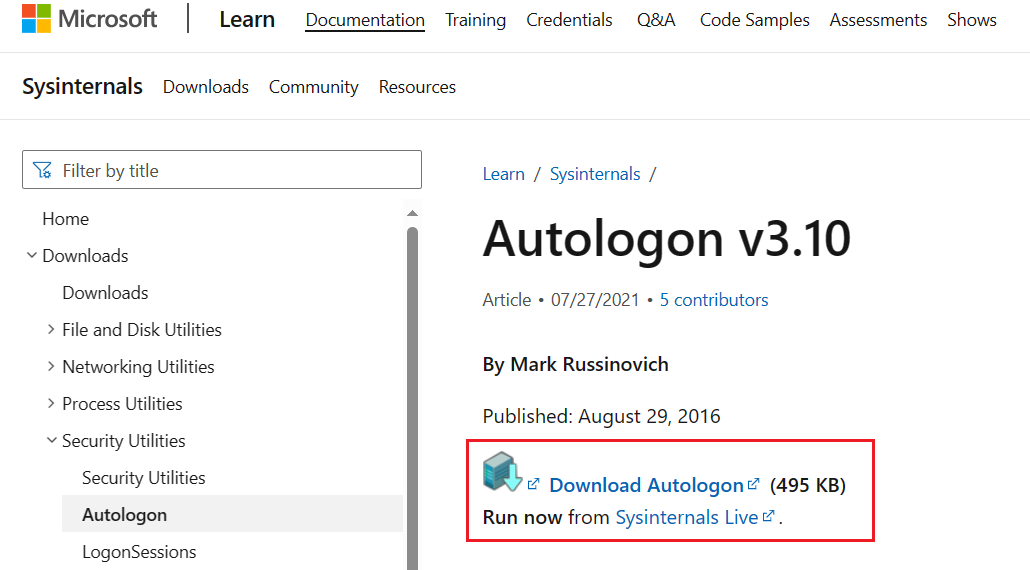This screenshot has width=1030, height=570.
Task: Expand Process Utilities
Action: pyautogui.click(x=51, y=403)
